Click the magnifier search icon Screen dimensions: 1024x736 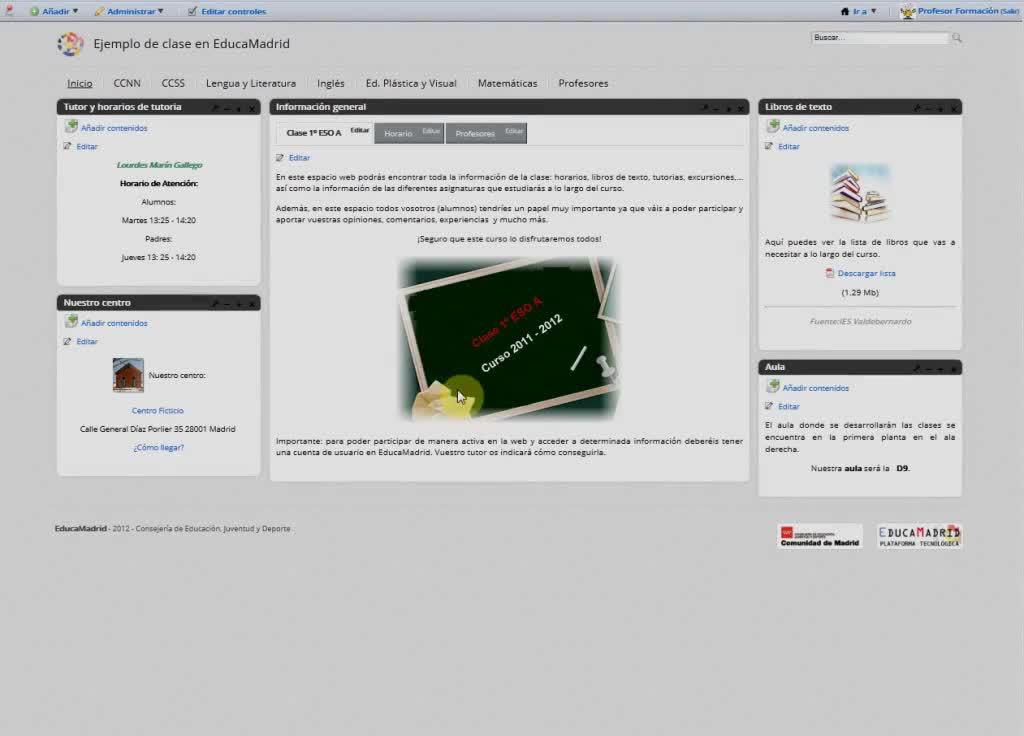(x=957, y=38)
